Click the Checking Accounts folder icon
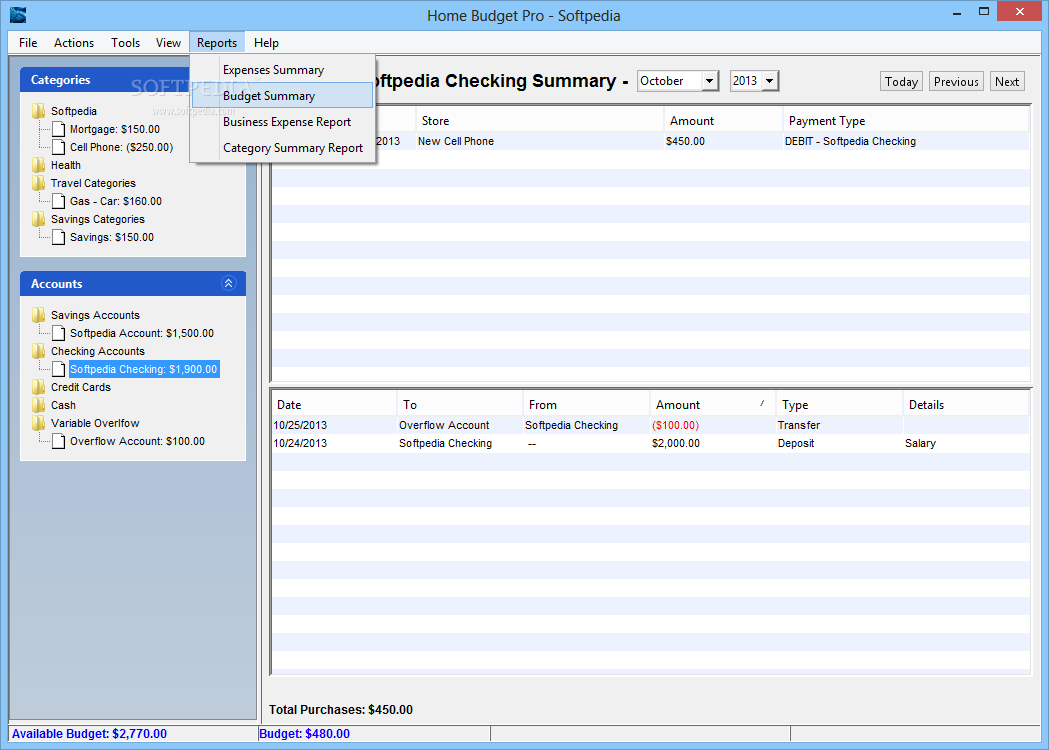This screenshot has width=1049, height=750. click(38, 351)
